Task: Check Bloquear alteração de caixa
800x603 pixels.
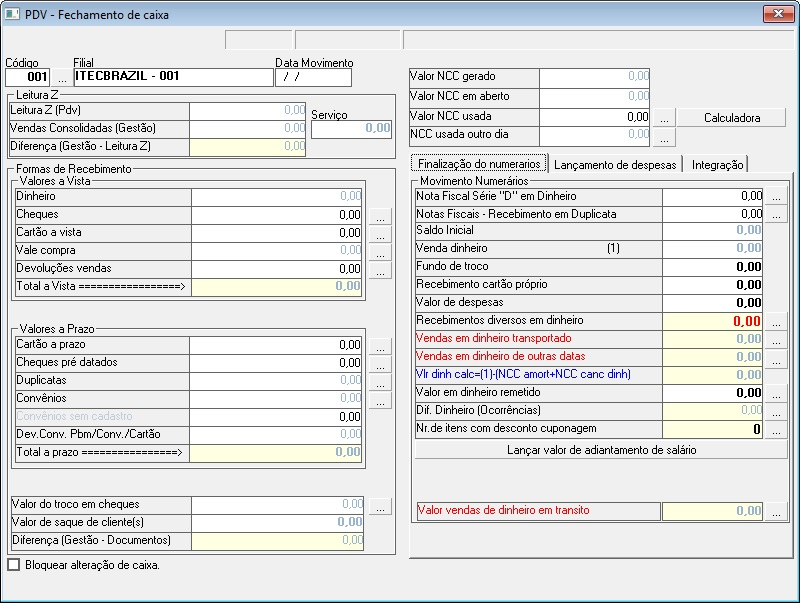Action: point(13,565)
